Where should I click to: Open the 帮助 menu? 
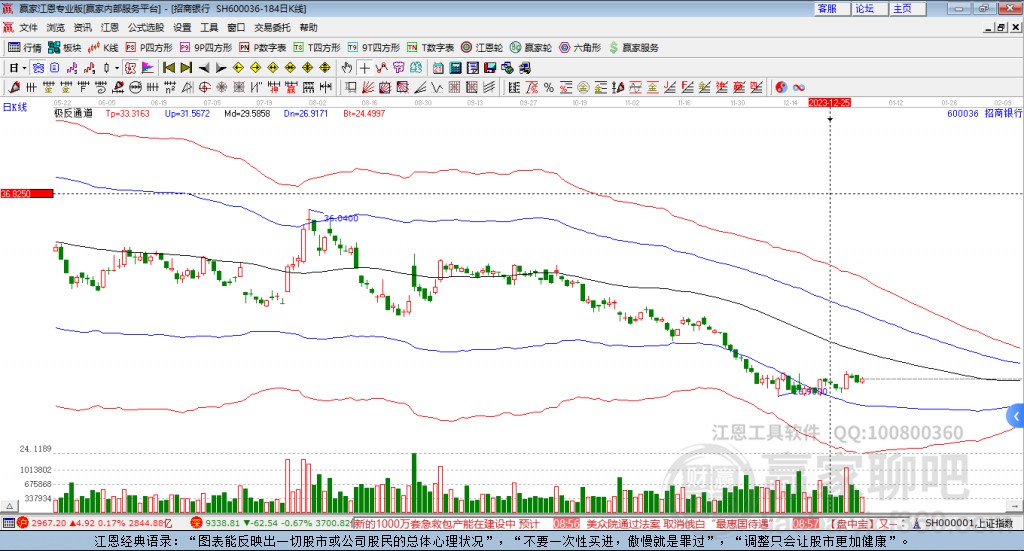308,27
